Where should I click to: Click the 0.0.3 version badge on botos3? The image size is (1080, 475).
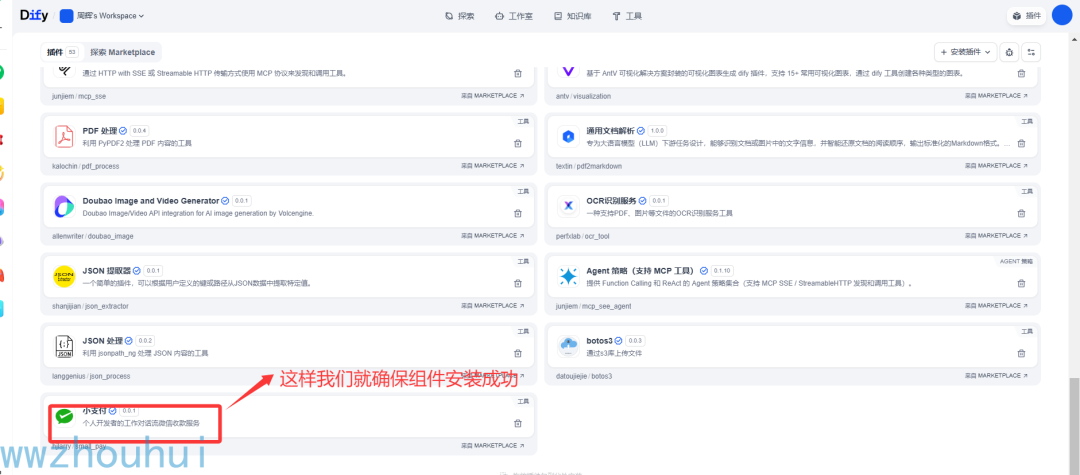coord(635,341)
